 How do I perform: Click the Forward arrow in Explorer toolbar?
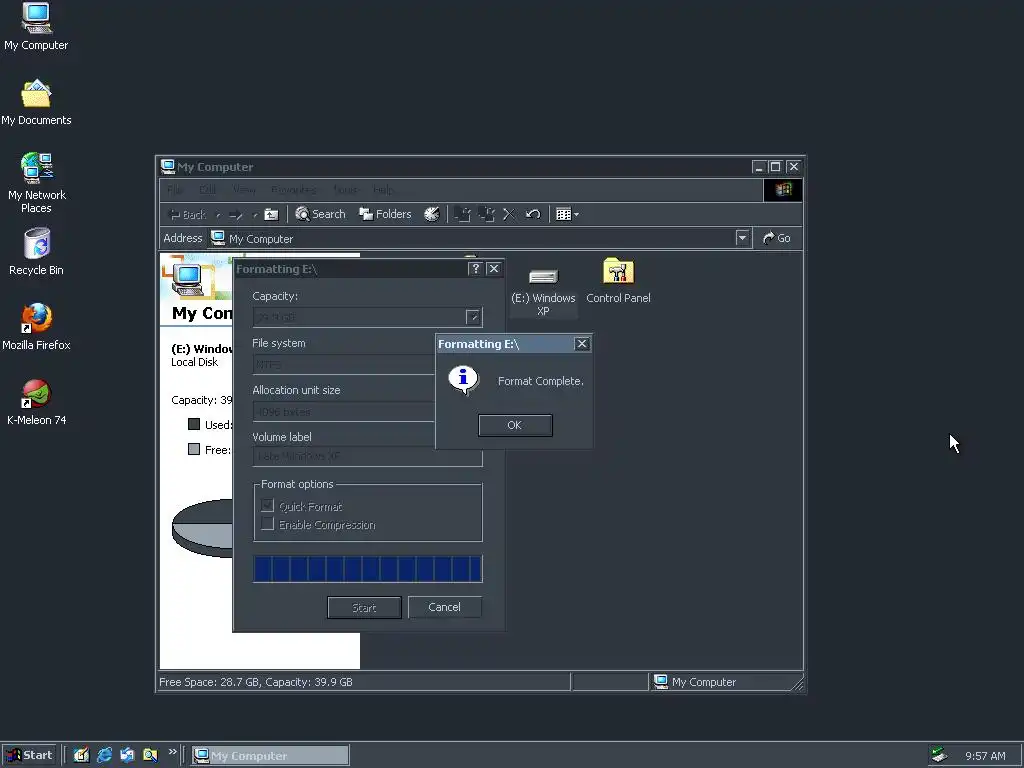(x=236, y=214)
